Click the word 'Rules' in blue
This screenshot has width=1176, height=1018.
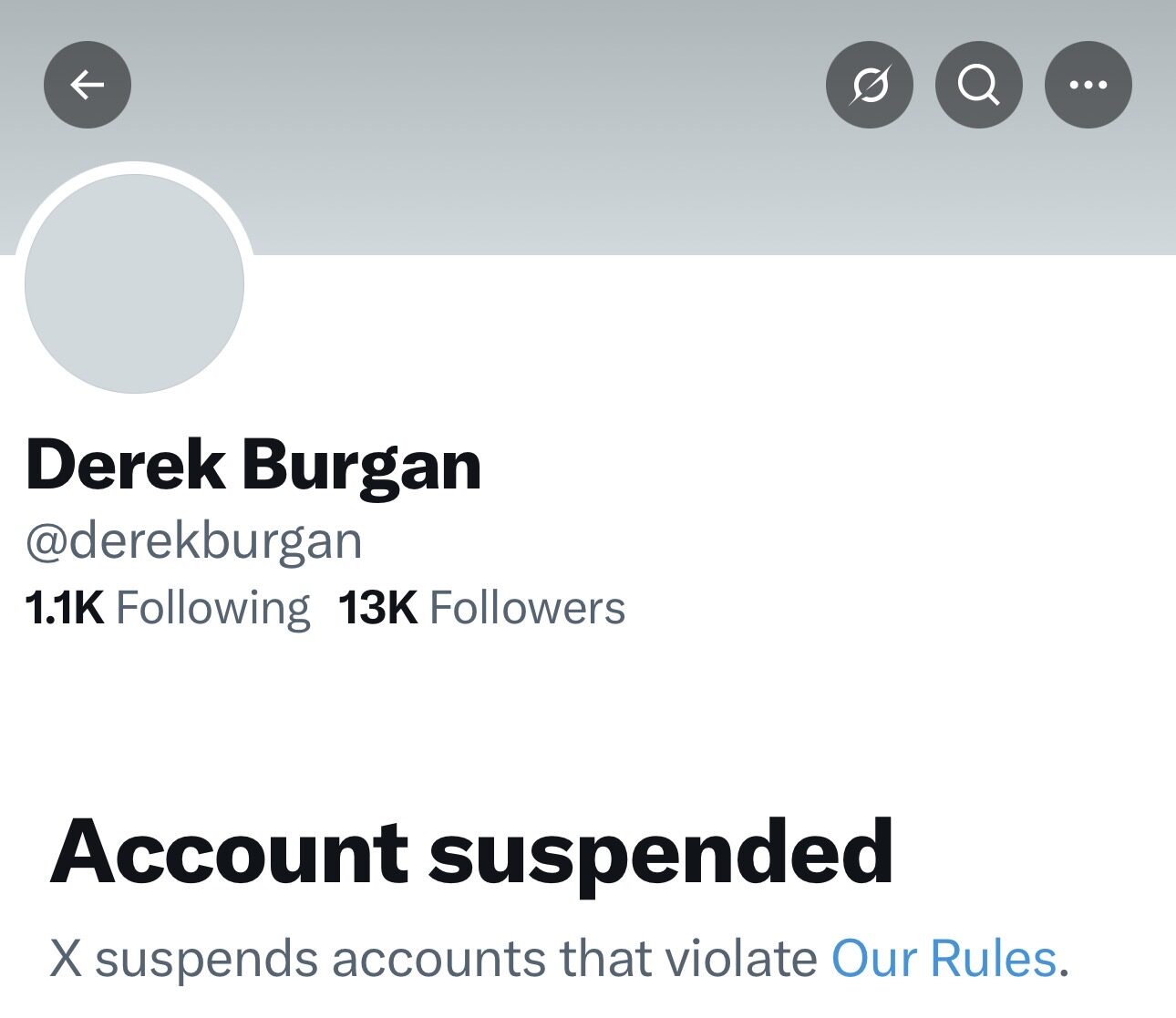pos(992,959)
